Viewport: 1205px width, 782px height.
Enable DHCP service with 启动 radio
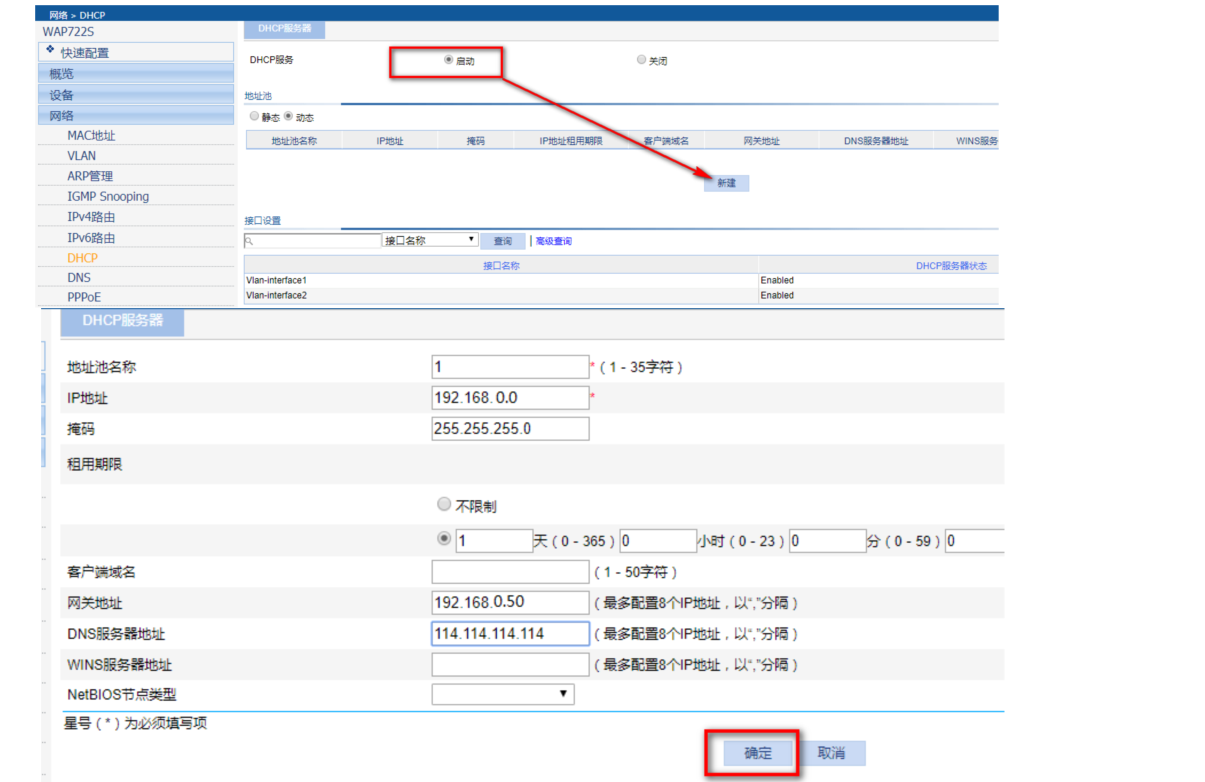[x=448, y=60]
